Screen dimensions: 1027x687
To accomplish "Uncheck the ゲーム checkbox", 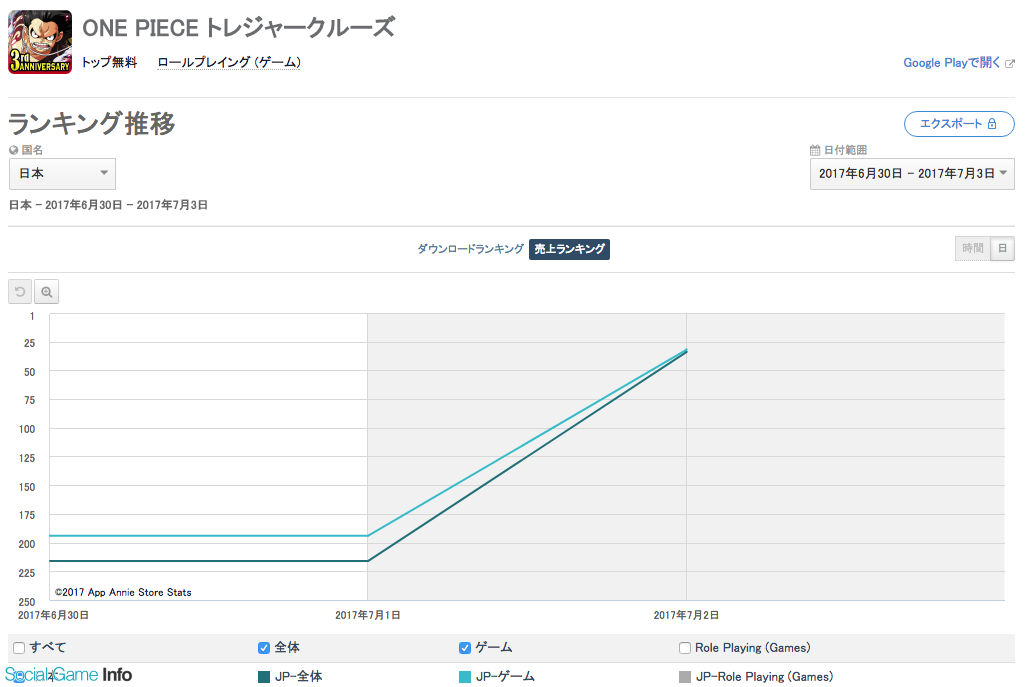I will pyautogui.click(x=465, y=648).
